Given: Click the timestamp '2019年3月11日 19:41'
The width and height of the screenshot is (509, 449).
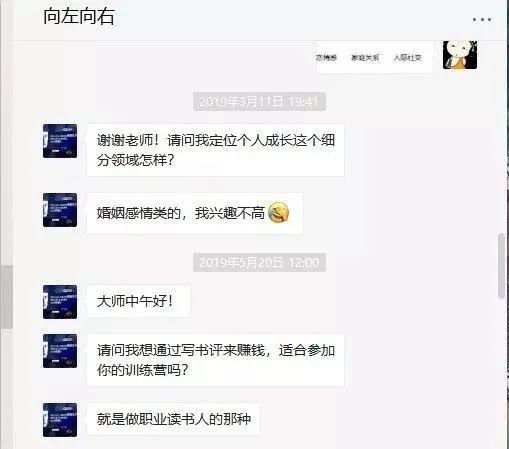Looking at the screenshot, I should [x=259, y=101].
